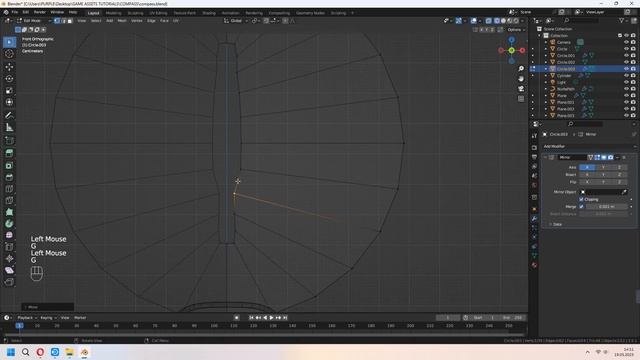The height and width of the screenshot is (360, 640).
Task: Click the eyedropper for Mirror Object
Action: tap(624, 192)
